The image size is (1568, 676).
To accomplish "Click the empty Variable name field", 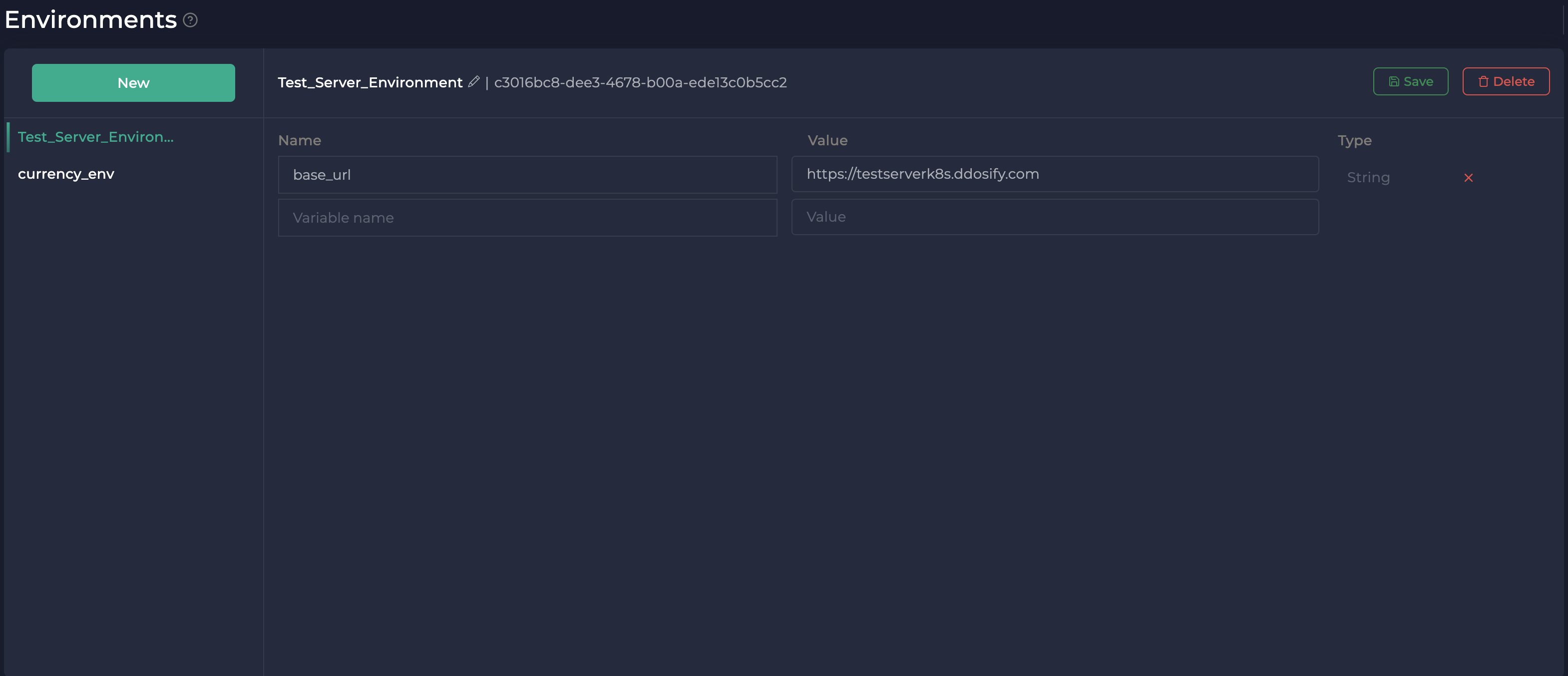I will [x=527, y=217].
